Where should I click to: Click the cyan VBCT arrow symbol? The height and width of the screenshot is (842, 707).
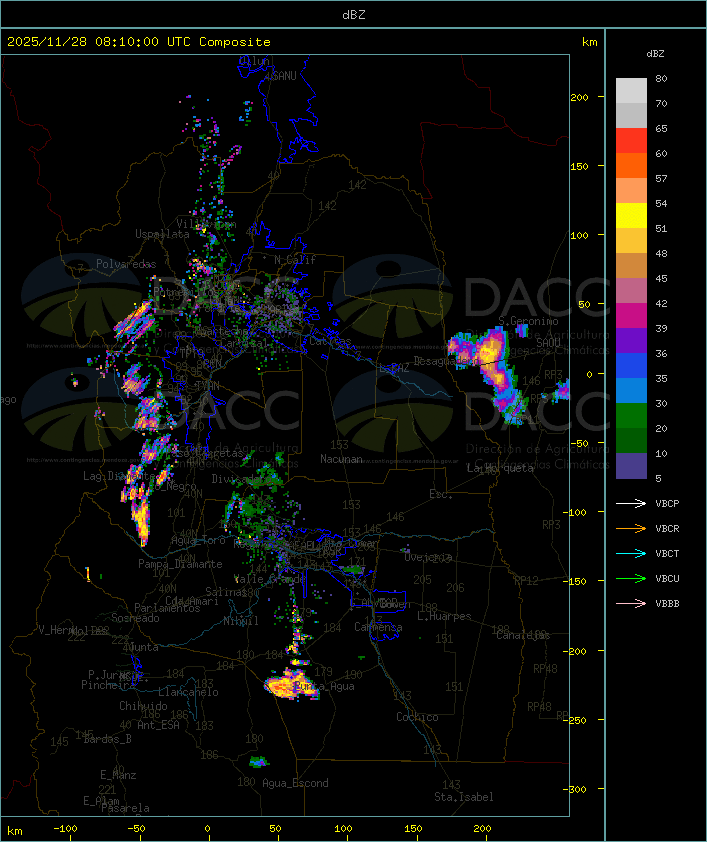631,553
